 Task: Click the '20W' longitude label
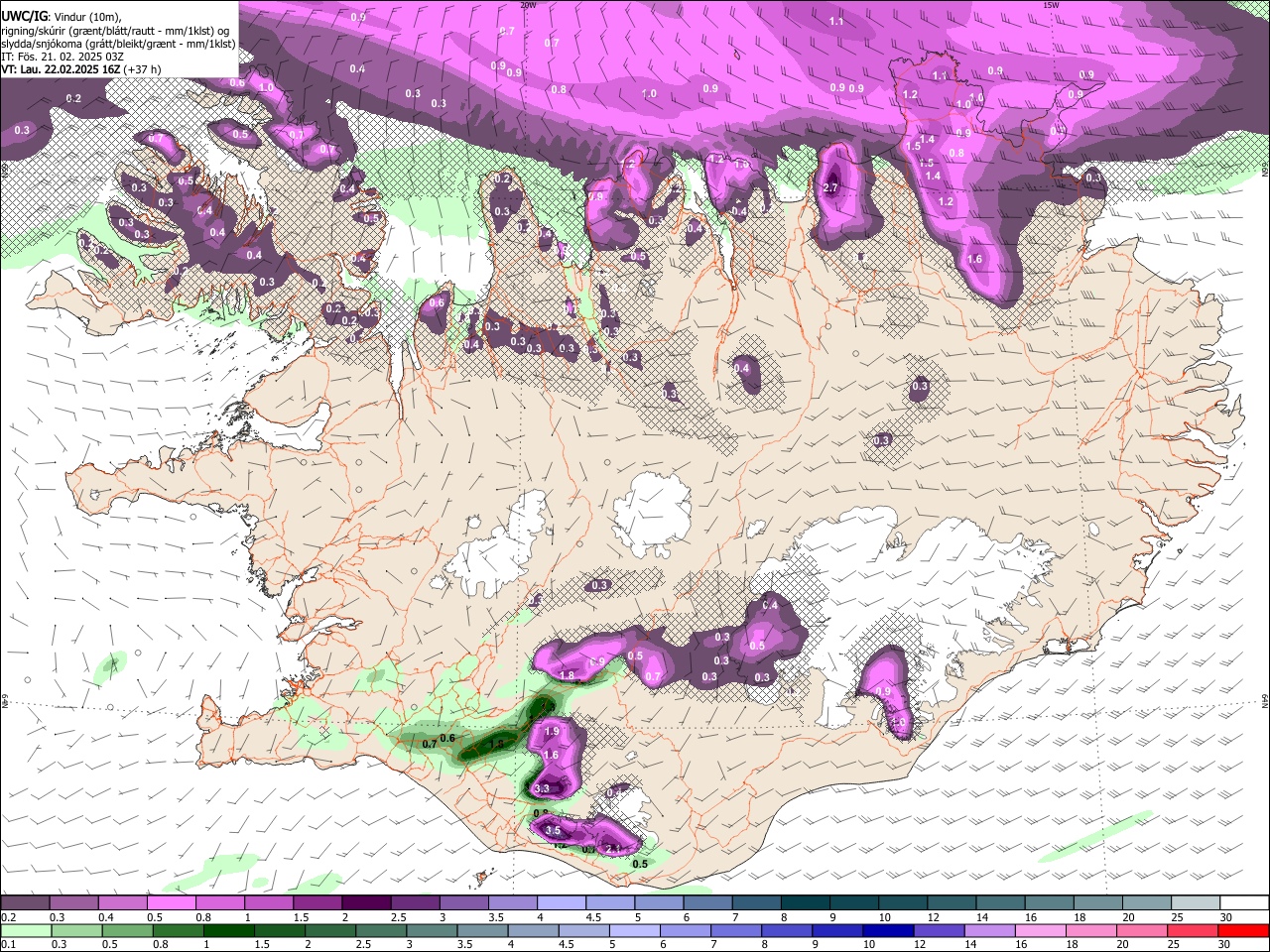(x=528, y=5)
